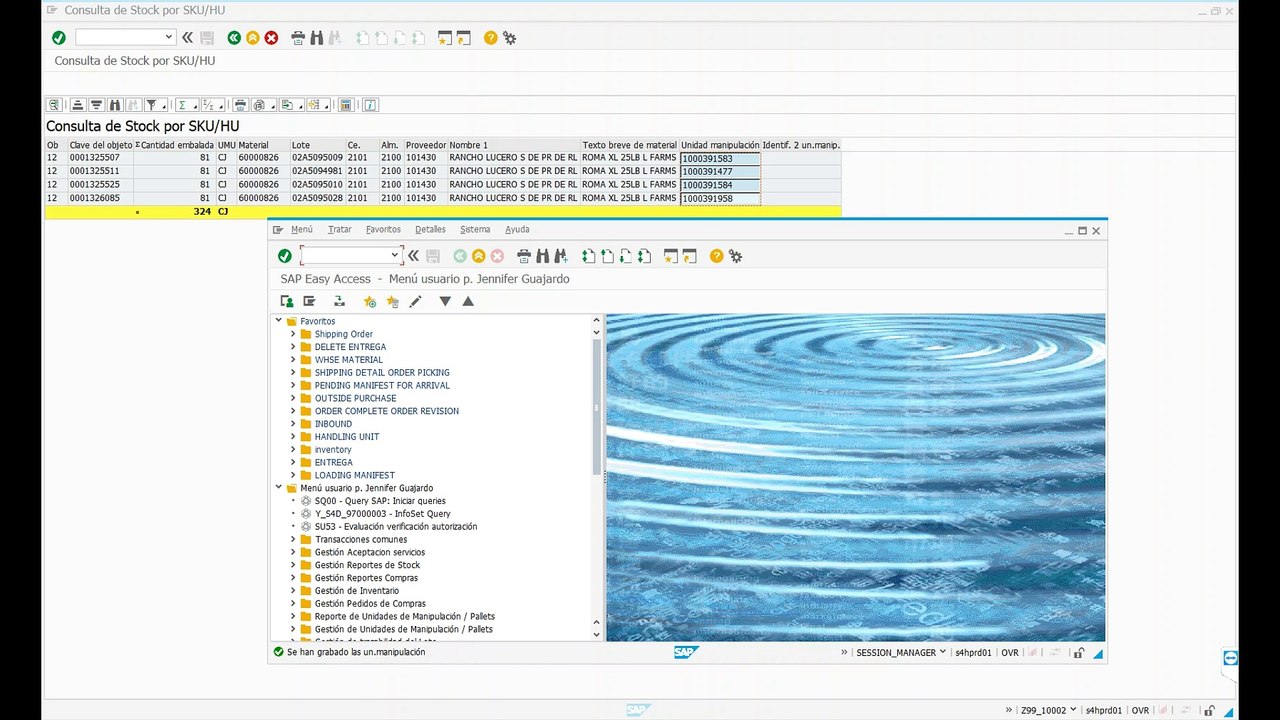Click the Subtotals icon in the ALV toolbar
The image size is (1280, 720).
click(x=211, y=105)
